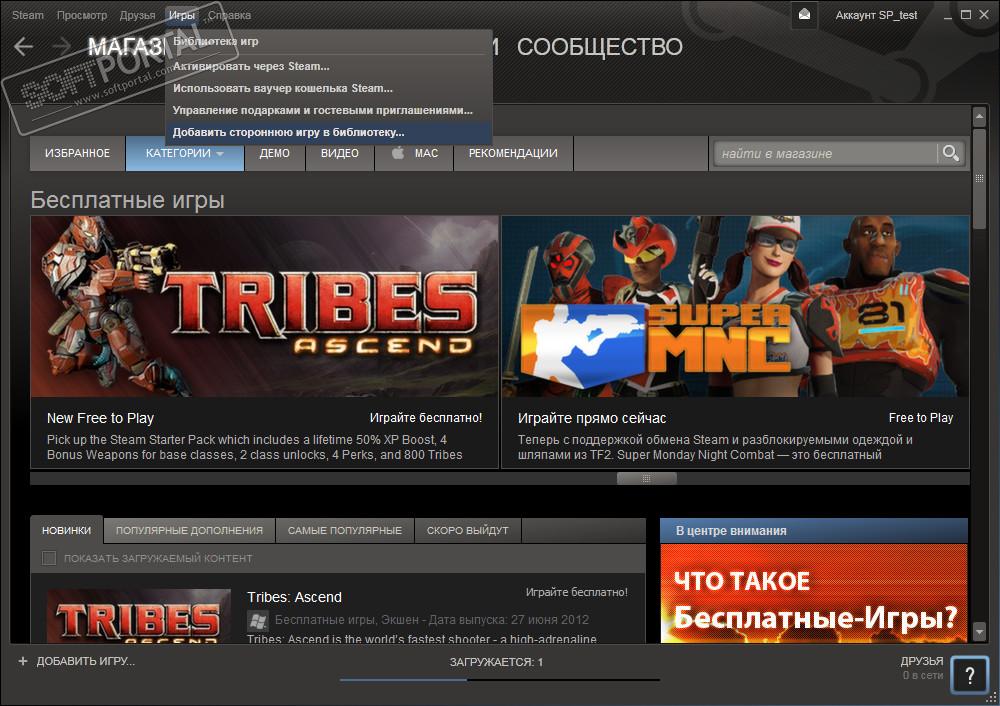The height and width of the screenshot is (706, 1000).
Task: Open the Просмотр menu
Action: click(x=82, y=15)
